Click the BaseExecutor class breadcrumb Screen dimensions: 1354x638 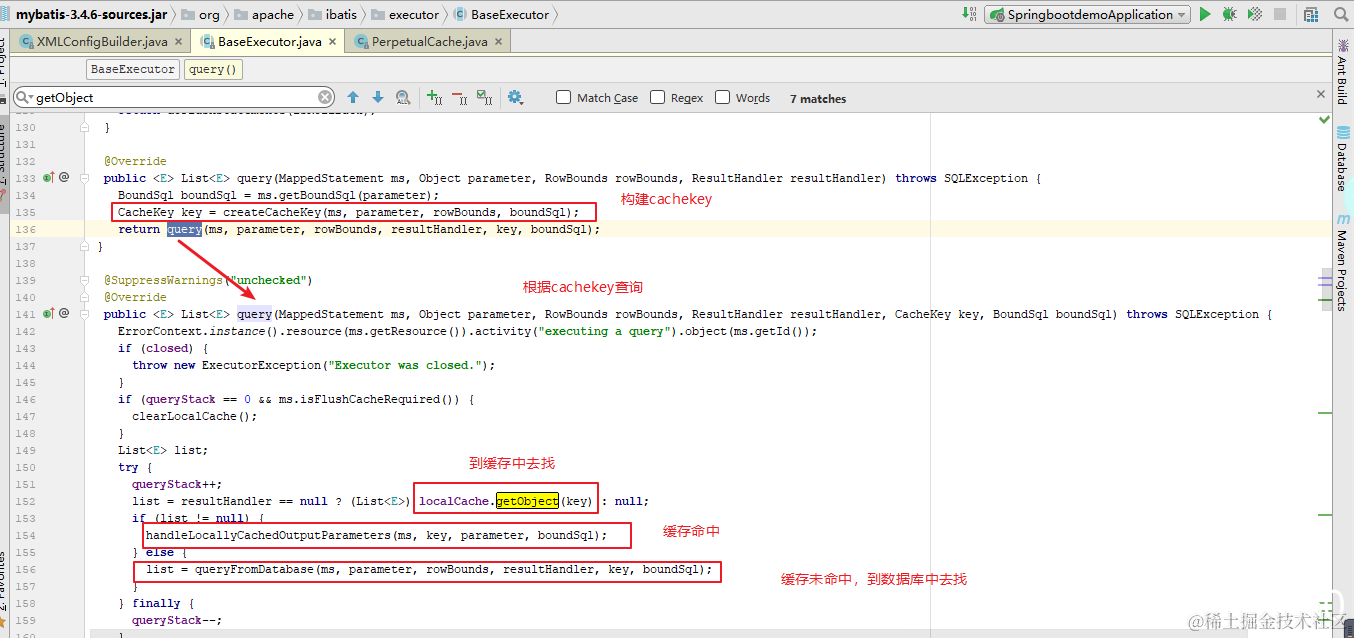tap(501, 14)
